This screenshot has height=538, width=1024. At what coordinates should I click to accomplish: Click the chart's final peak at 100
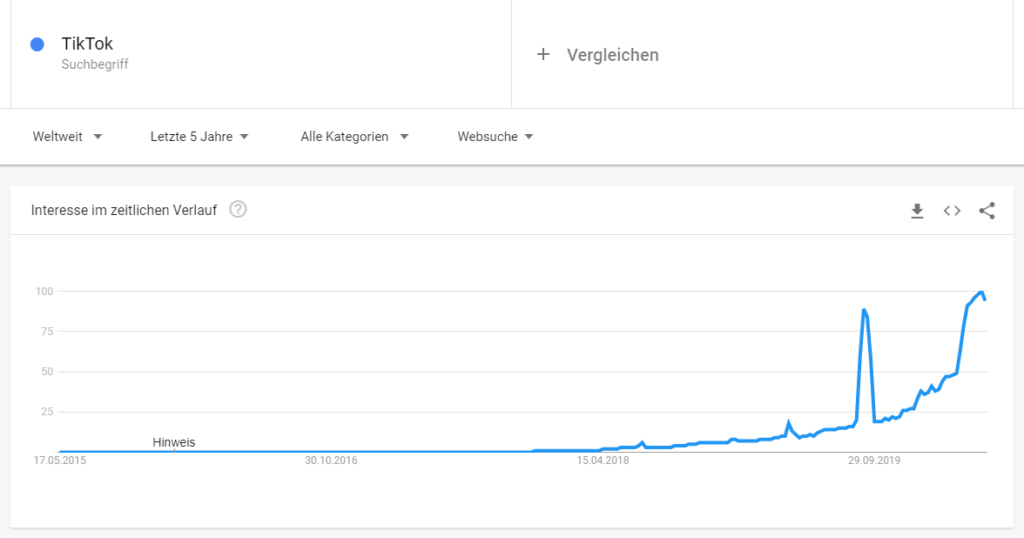(981, 292)
